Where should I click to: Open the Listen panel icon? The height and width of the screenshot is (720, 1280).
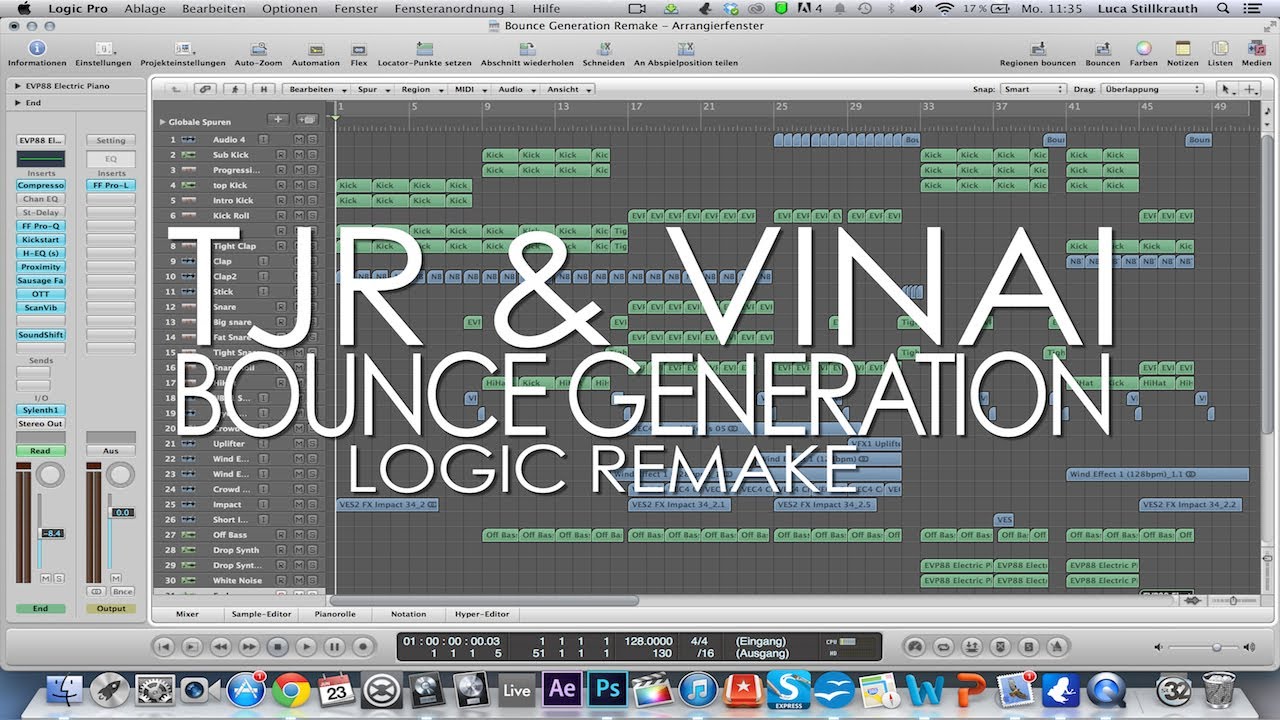pyautogui.click(x=1220, y=48)
